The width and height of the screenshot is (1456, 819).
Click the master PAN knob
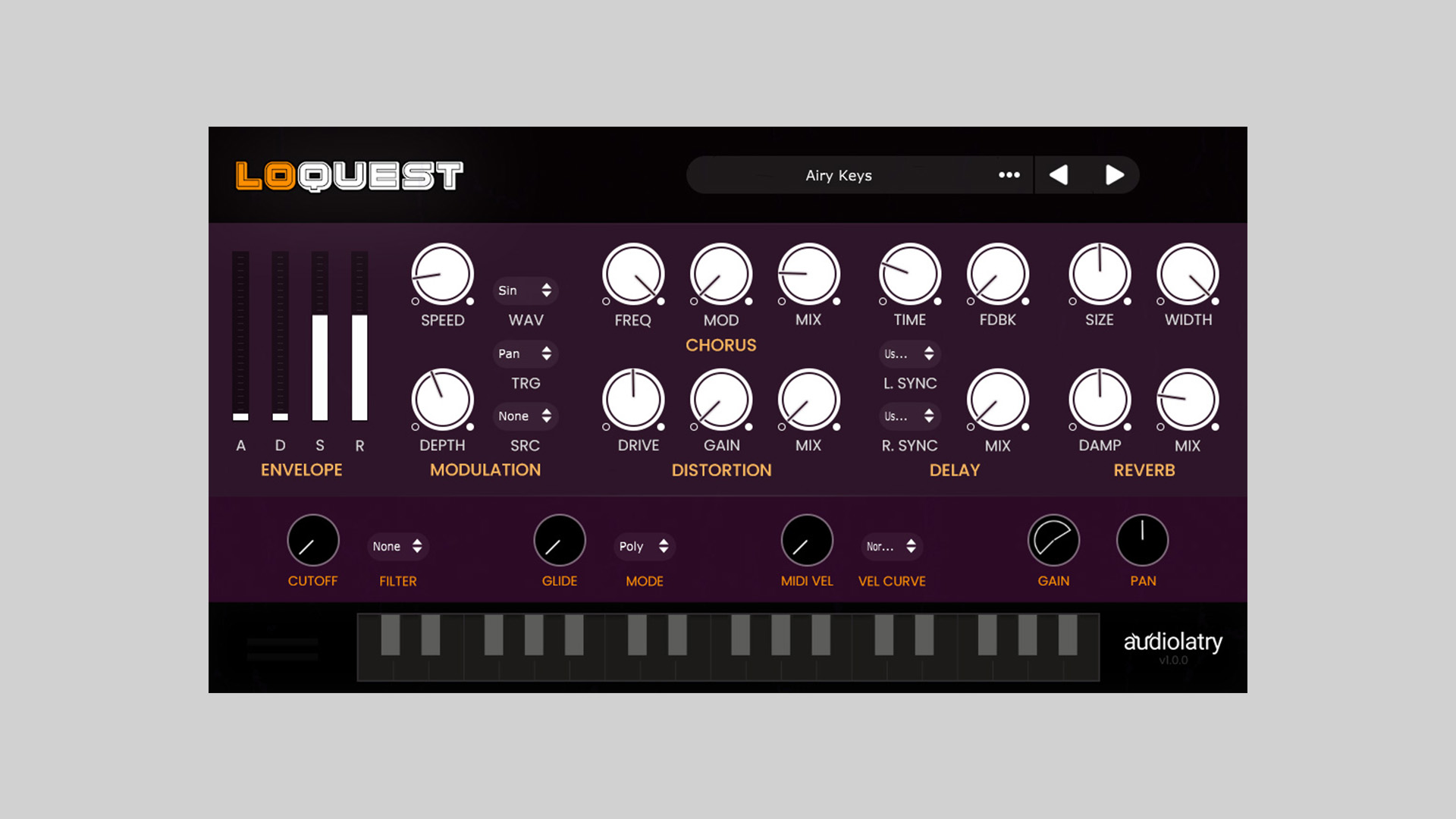pyautogui.click(x=1142, y=540)
